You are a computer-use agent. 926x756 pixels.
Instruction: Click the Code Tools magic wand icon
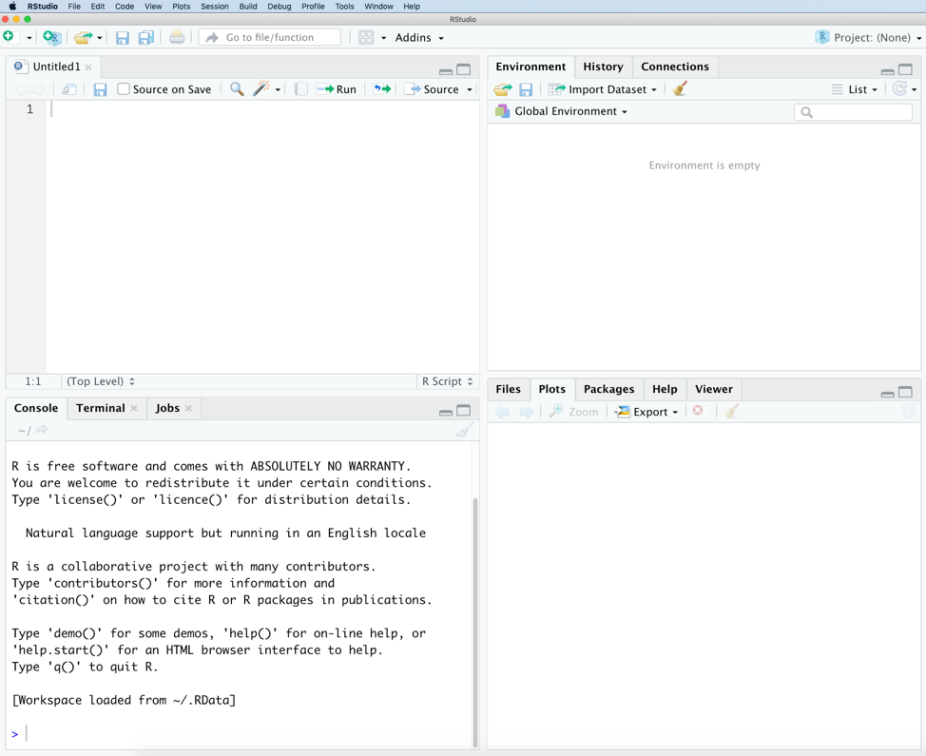point(261,89)
